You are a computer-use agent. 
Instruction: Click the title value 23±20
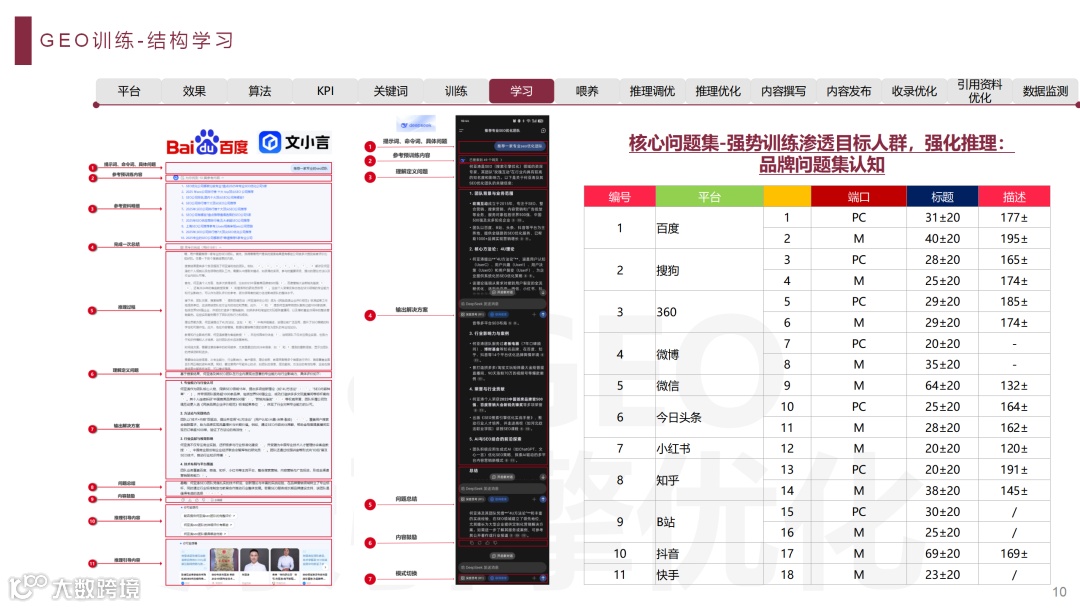(x=942, y=574)
